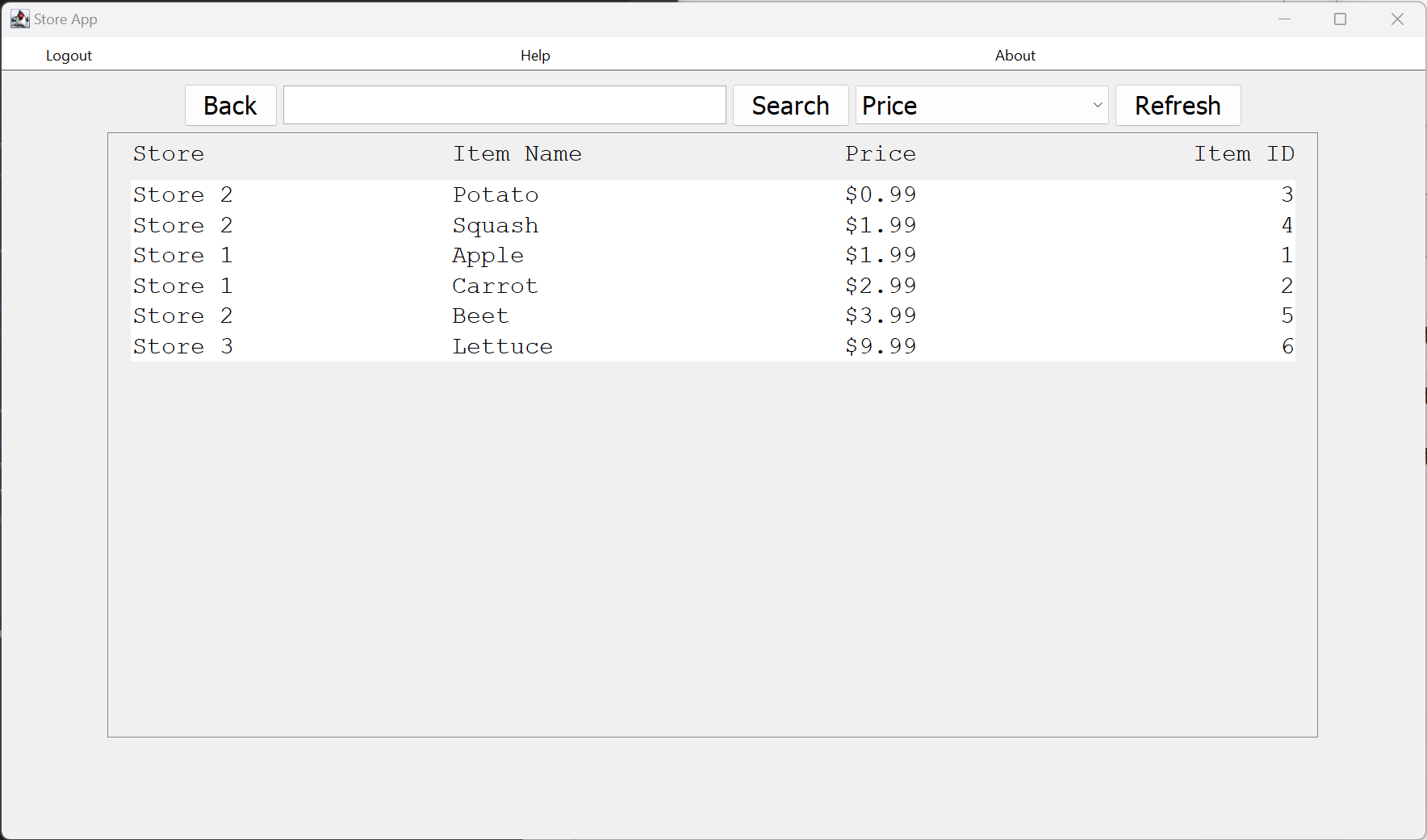This screenshot has height=840, width=1427.
Task: Minimize the Store App window
Action: pos(1285,19)
